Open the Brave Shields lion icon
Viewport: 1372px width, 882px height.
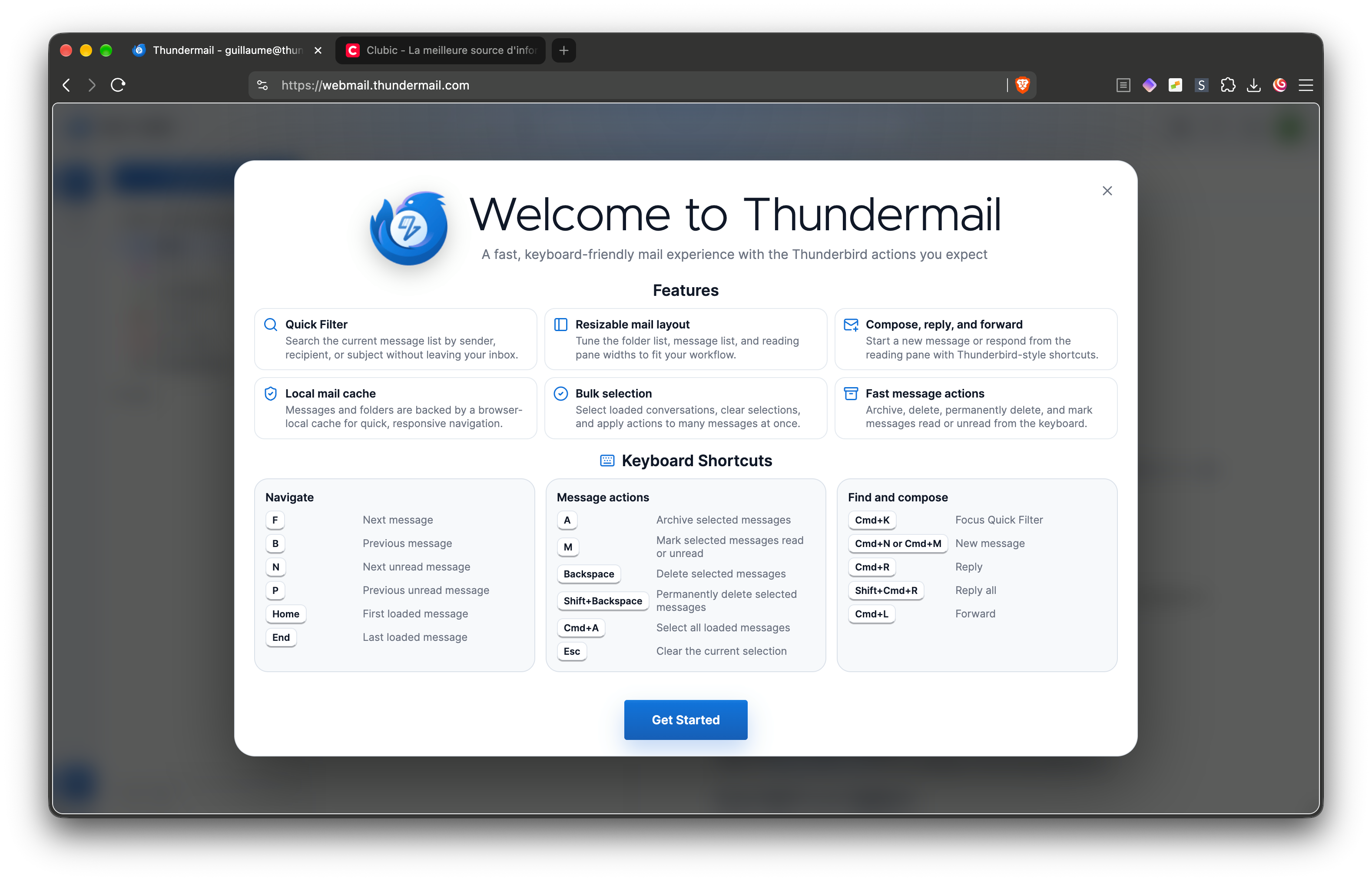pos(1022,85)
